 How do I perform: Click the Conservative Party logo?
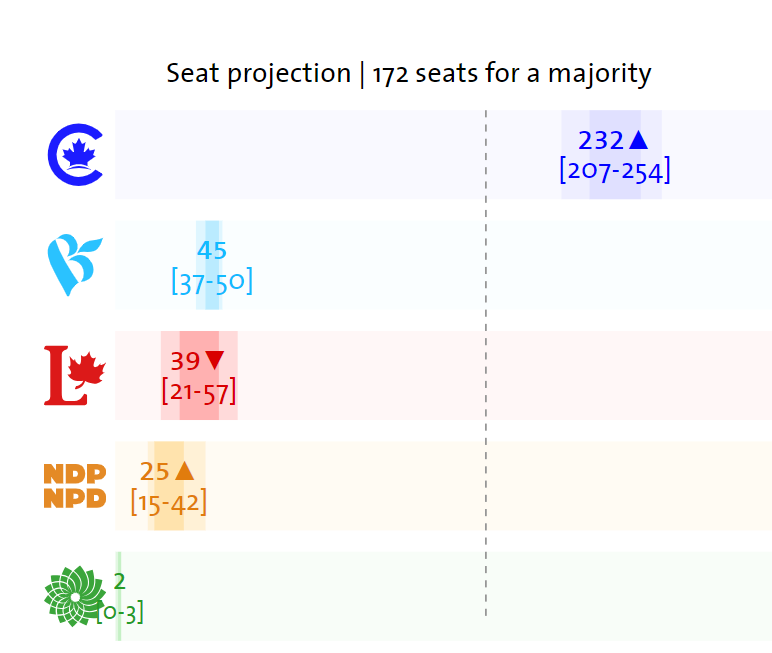coord(75,155)
